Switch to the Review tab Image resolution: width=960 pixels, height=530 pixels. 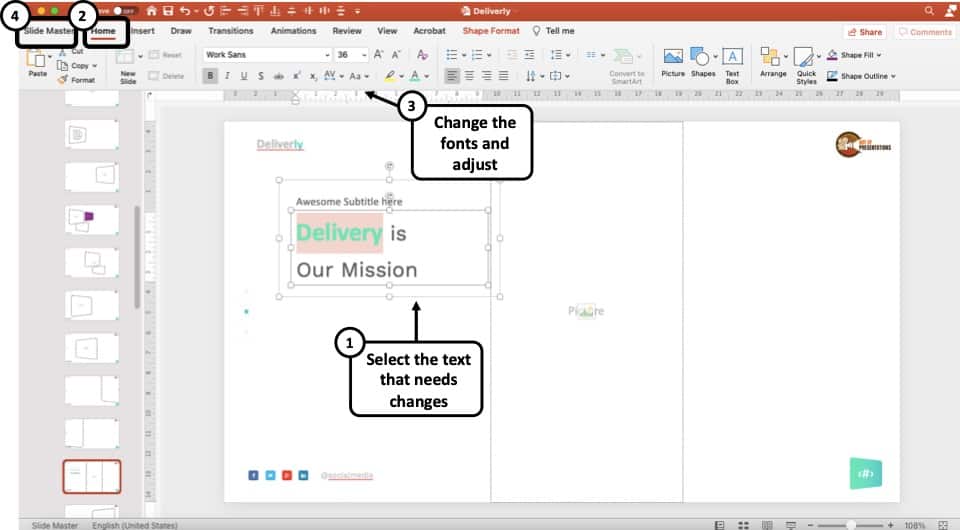pos(347,31)
